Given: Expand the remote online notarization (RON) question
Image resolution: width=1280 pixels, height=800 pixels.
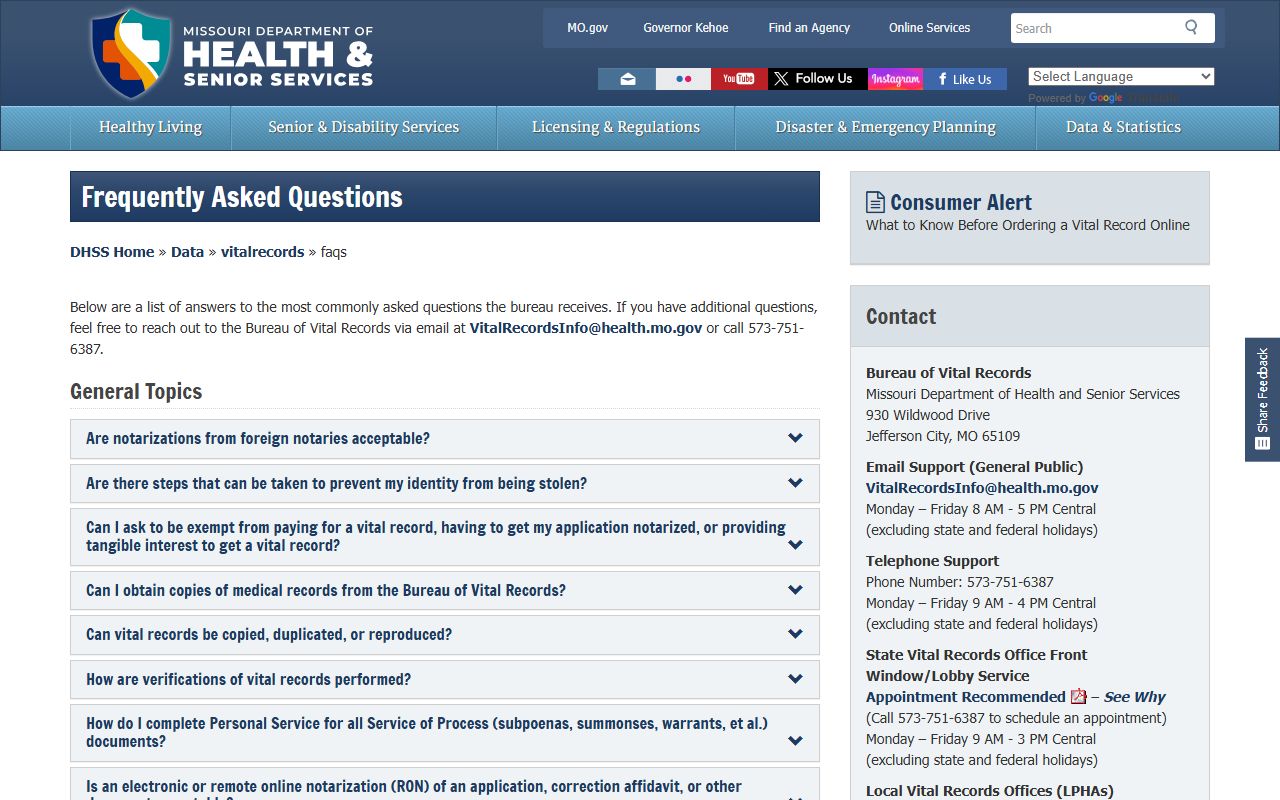Looking at the screenshot, I should pyautogui.click(x=445, y=784).
